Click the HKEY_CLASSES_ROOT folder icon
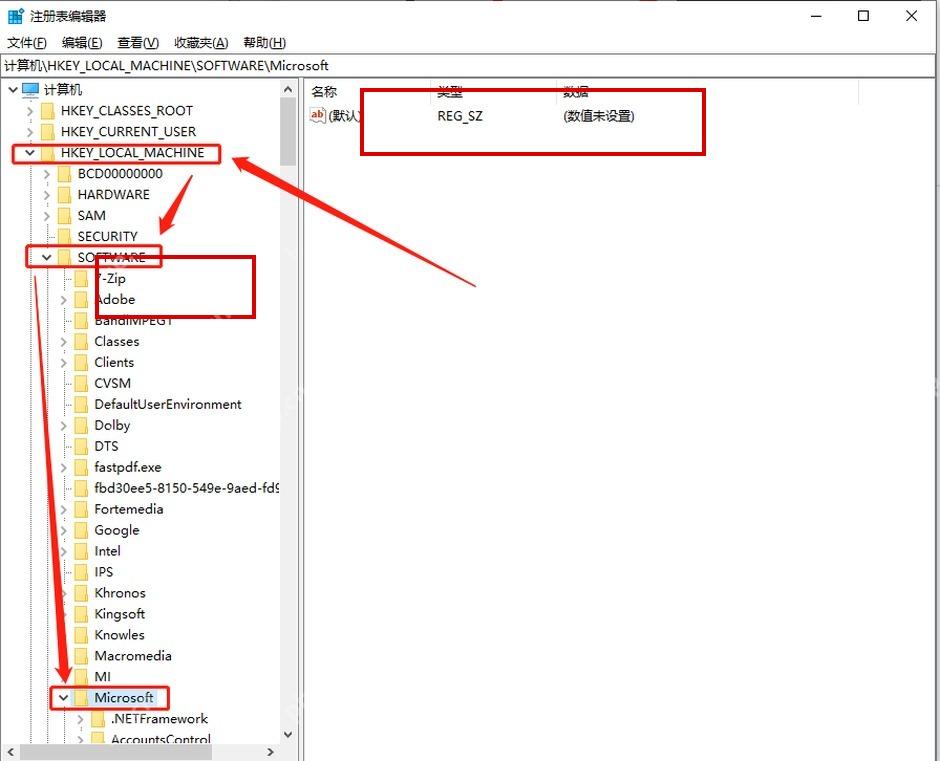The height and width of the screenshot is (761, 940). [47, 111]
